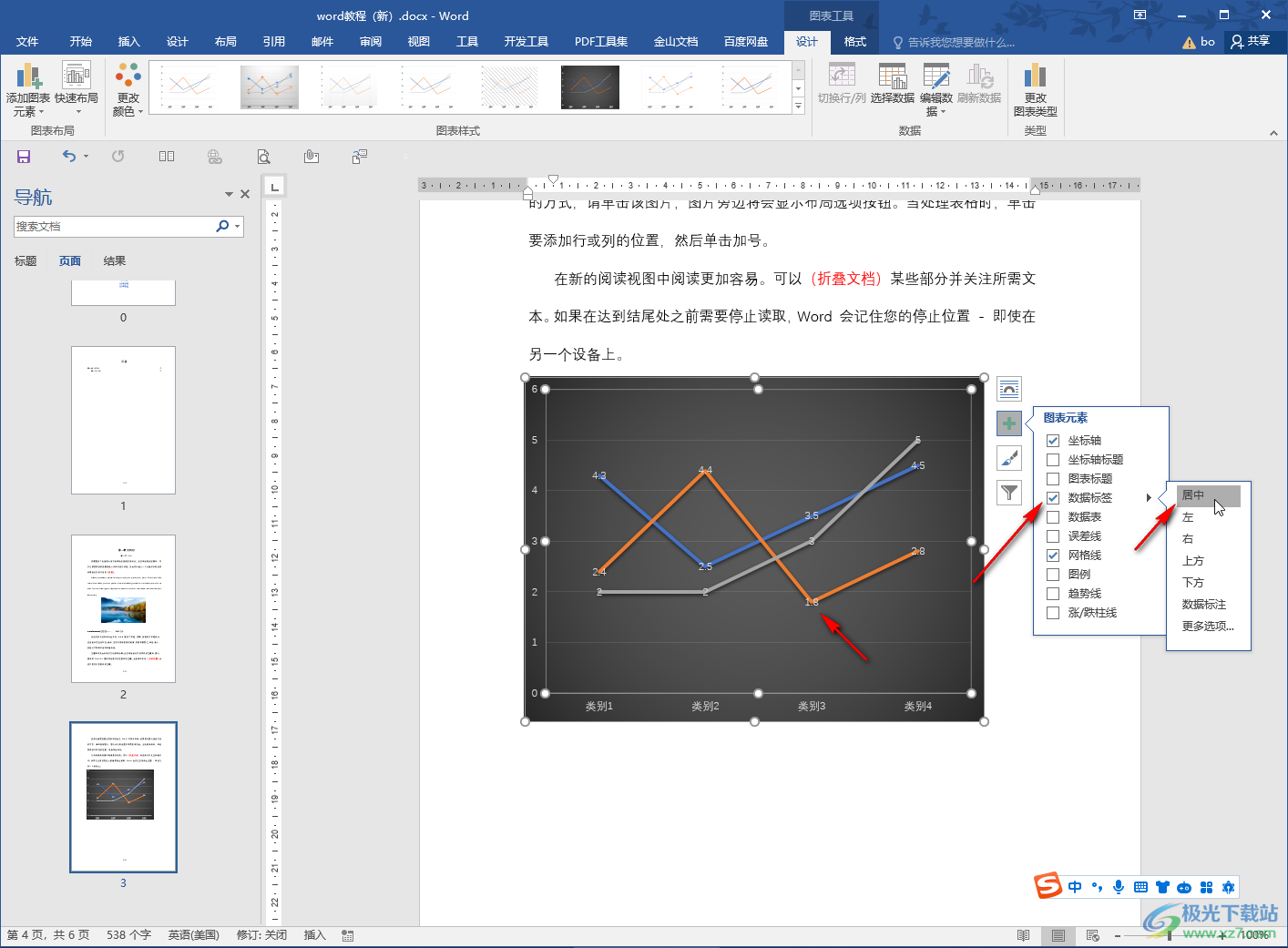Screen dimensions: 1288x948
Task: Uncheck the 坐标轴 (Axes) checkbox
Action: (x=1053, y=441)
